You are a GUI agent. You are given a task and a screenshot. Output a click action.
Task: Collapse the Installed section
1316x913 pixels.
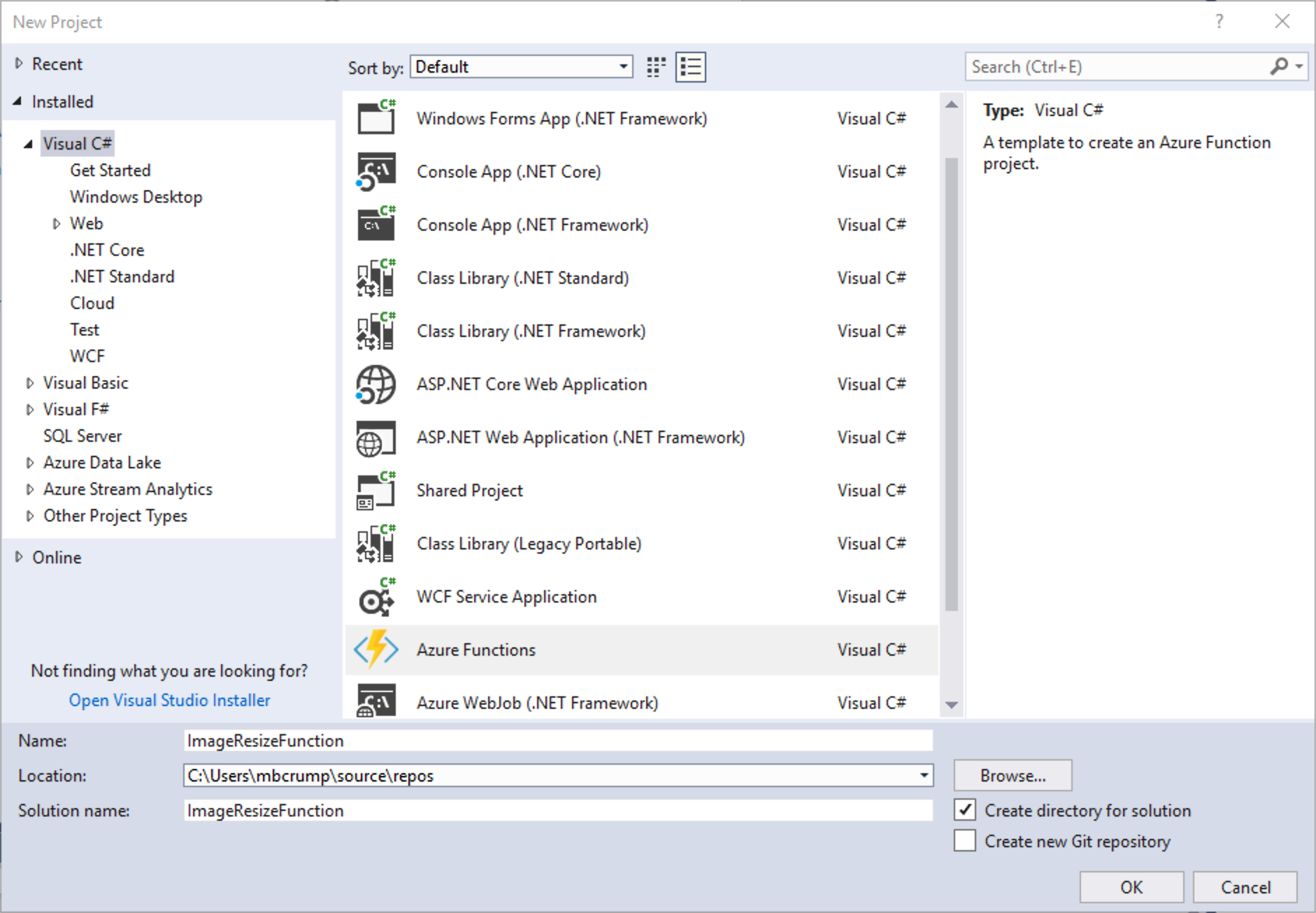tap(18, 101)
